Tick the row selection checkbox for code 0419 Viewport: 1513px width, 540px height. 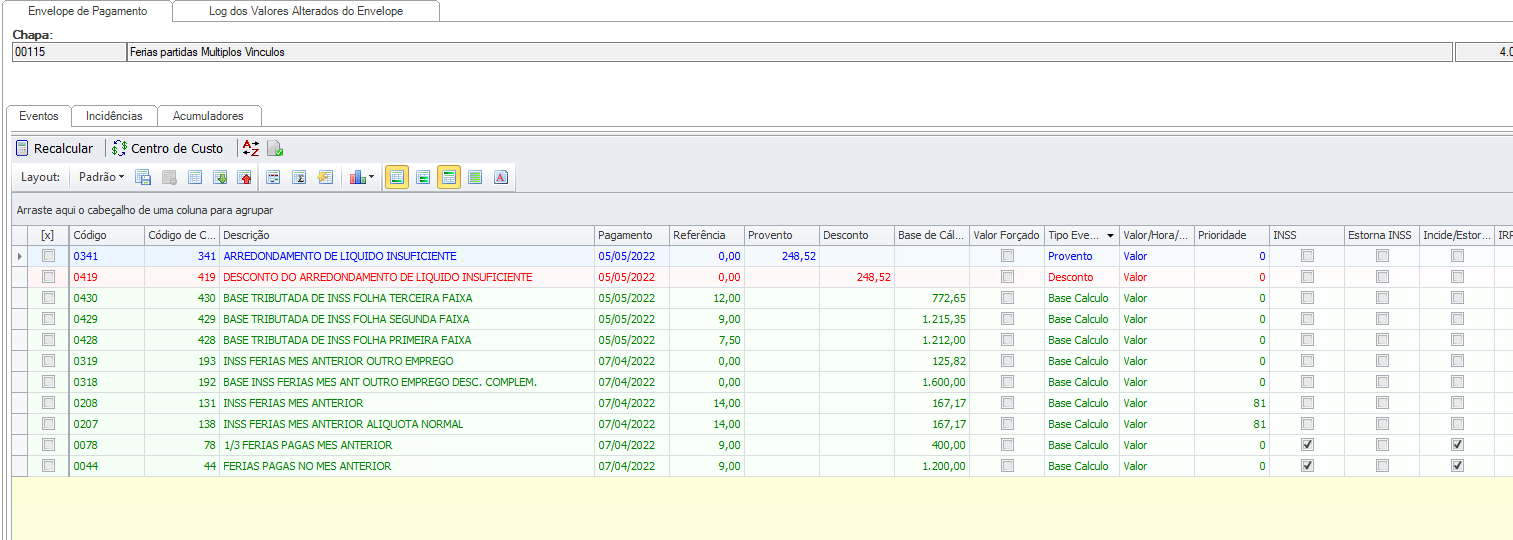click(48, 277)
